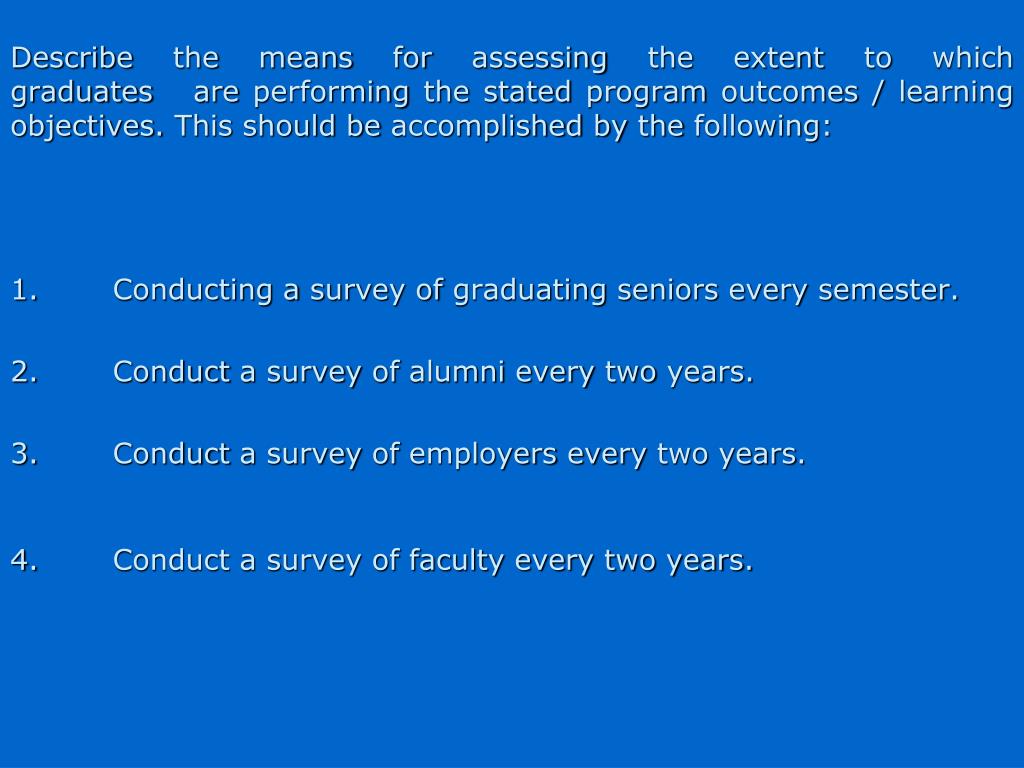The width and height of the screenshot is (1024, 768).
Task: Select the line about graduating seniors survey
Action: pos(536,291)
